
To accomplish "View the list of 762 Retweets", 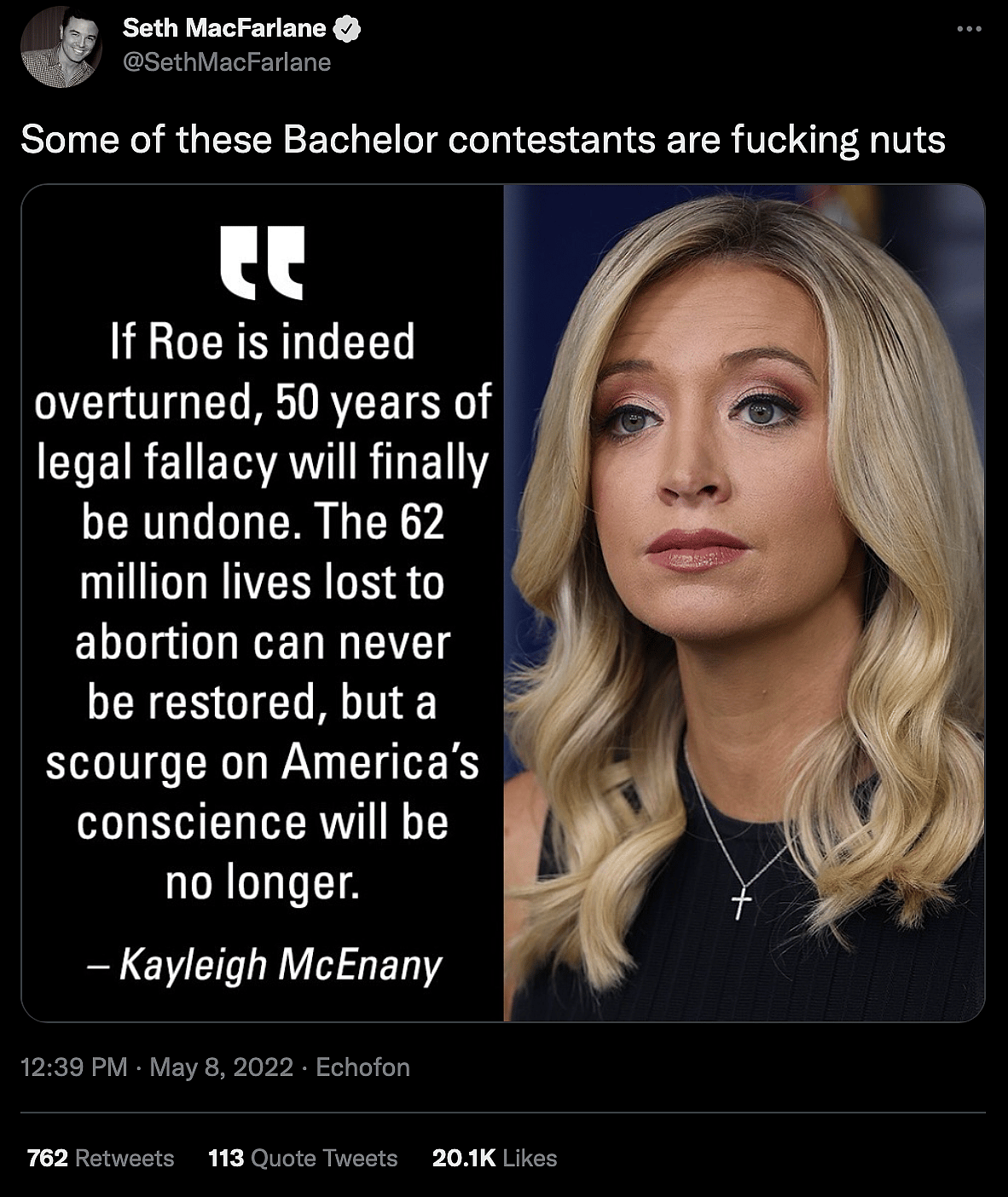I will 101,1158.
